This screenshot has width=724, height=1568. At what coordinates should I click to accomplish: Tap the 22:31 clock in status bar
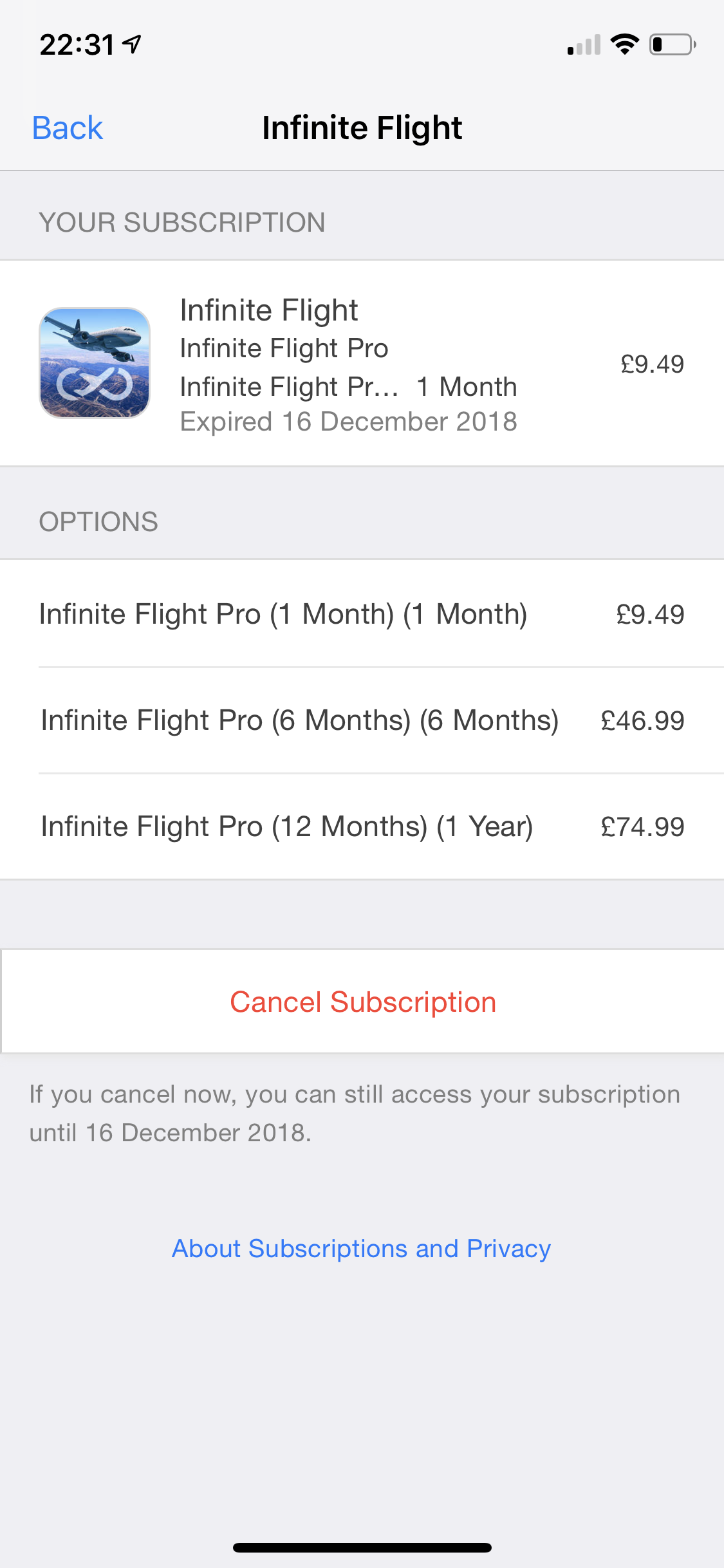click(77, 45)
